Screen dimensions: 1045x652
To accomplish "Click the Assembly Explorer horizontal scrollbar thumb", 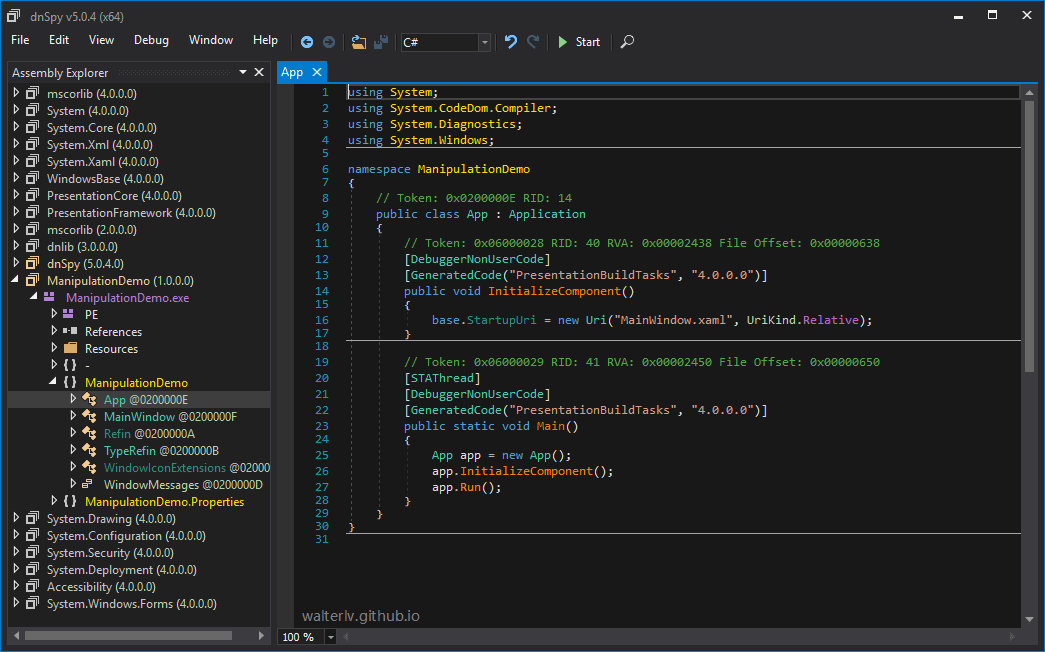I will click(x=128, y=635).
